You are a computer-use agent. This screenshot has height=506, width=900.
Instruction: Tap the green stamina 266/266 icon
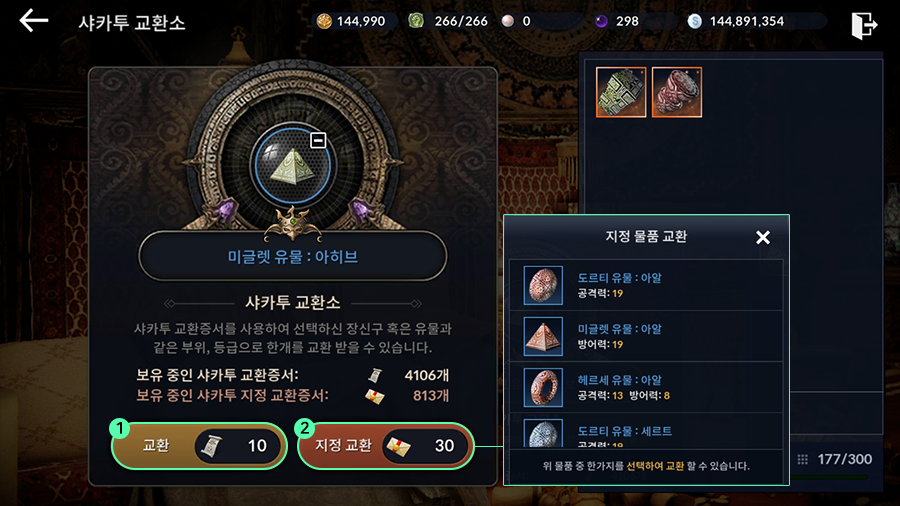pos(416,21)
